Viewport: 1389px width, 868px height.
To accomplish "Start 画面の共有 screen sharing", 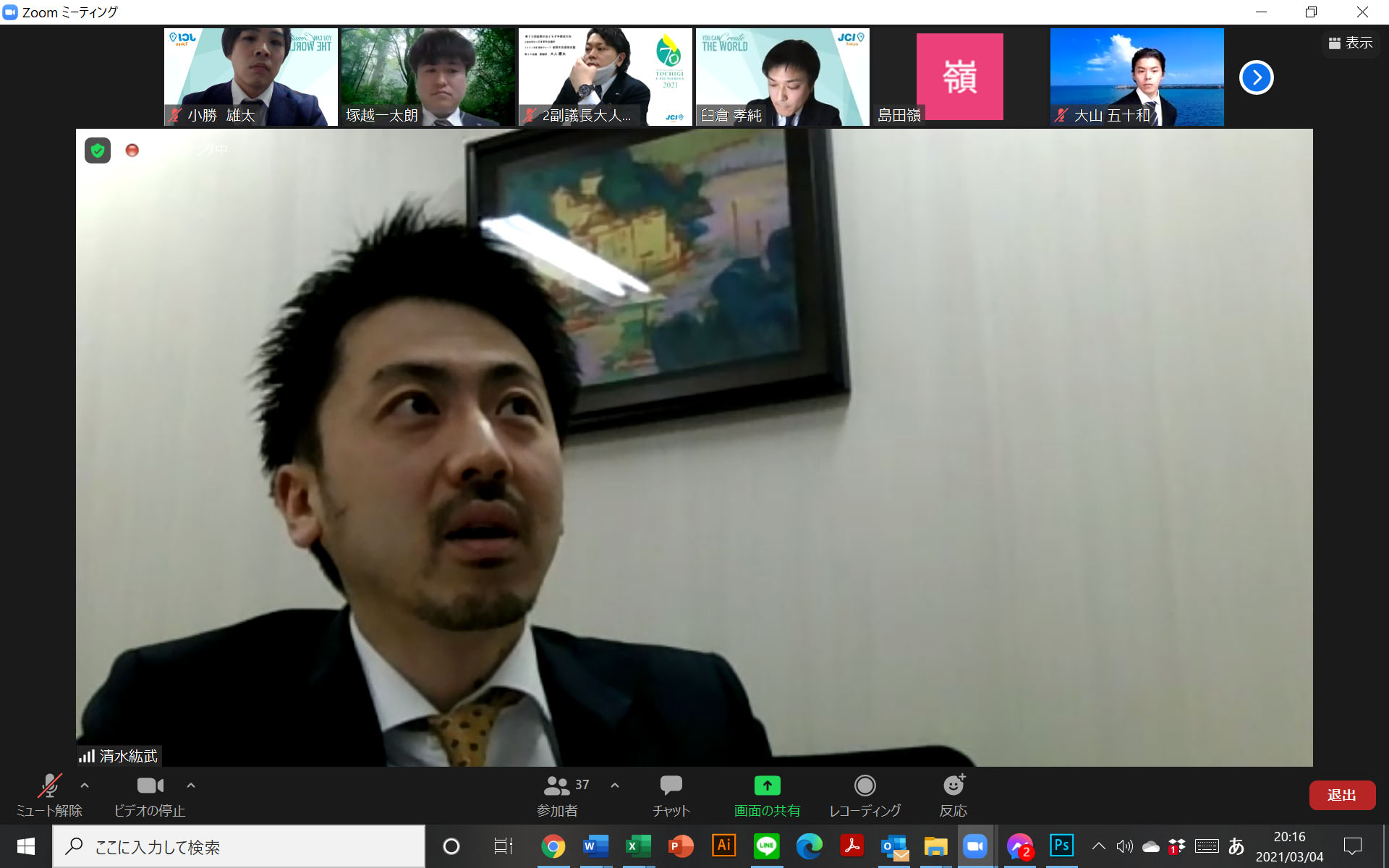I will (x=767, y=795).
